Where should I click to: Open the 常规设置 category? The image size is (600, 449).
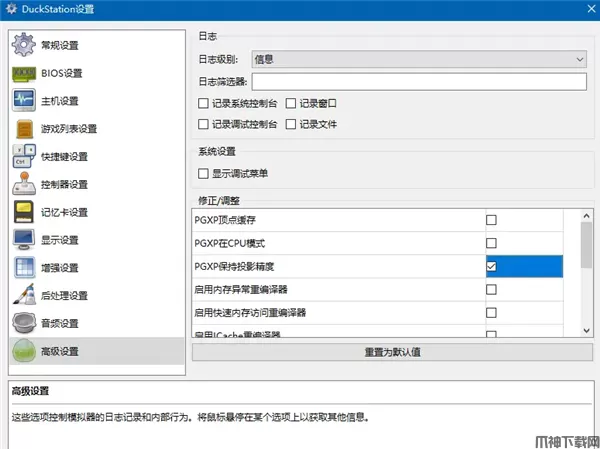click(97, 45)
